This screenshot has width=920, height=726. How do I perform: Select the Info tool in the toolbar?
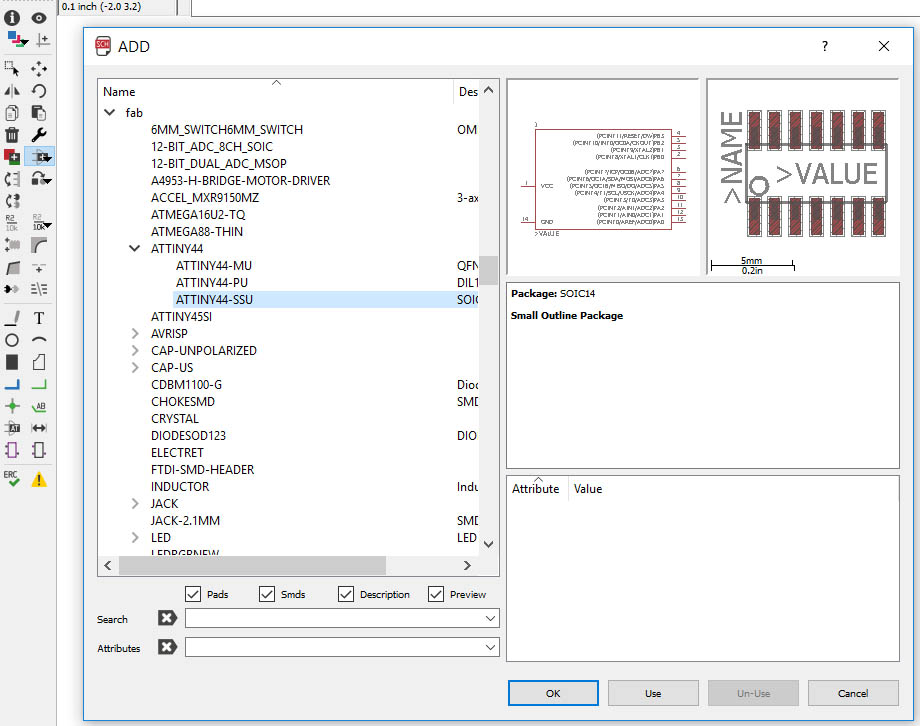click(x=12, y=18)
